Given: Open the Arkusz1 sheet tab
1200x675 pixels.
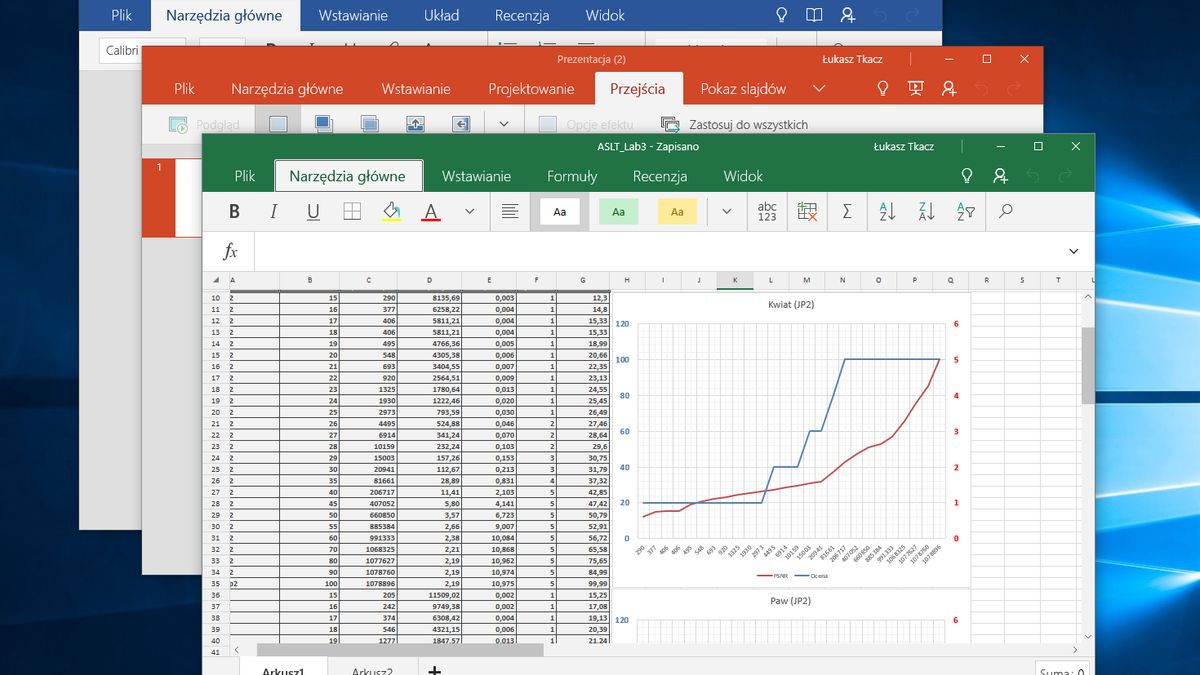Looking at the screenshot, I should pyautogui.click(x=283, y=669).
